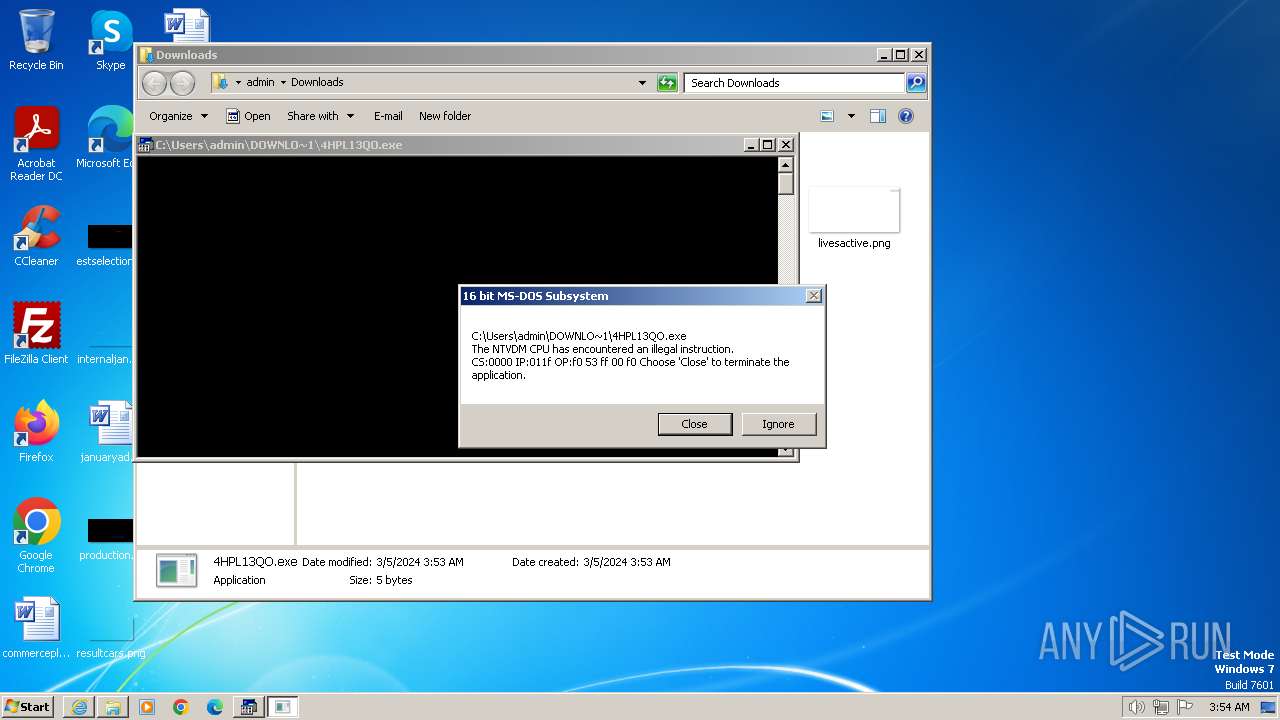Click the Show desktop button
This screenshot has height=720, width=1280.
1269,707
